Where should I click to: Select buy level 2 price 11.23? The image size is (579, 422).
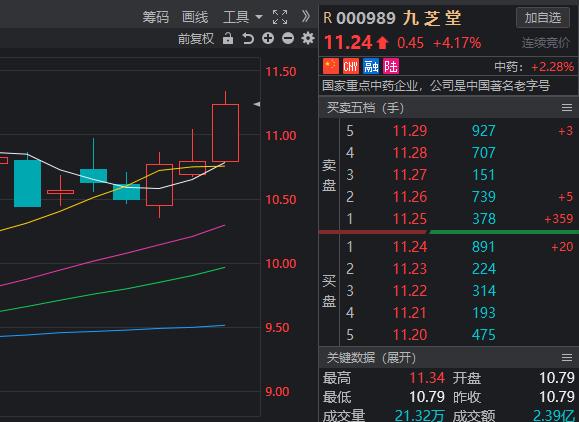410,269
